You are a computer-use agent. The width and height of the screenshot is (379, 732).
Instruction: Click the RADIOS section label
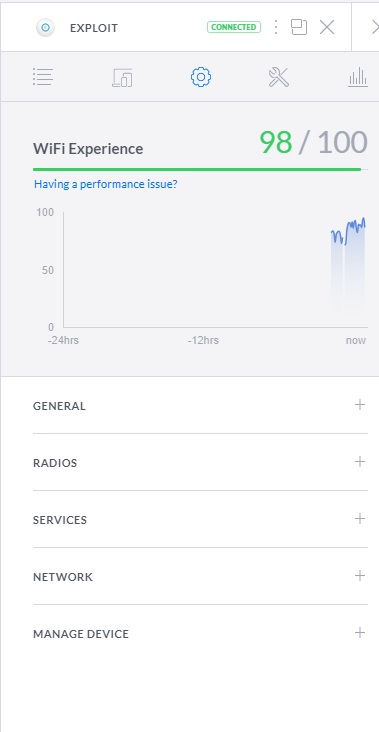[55, 463]
